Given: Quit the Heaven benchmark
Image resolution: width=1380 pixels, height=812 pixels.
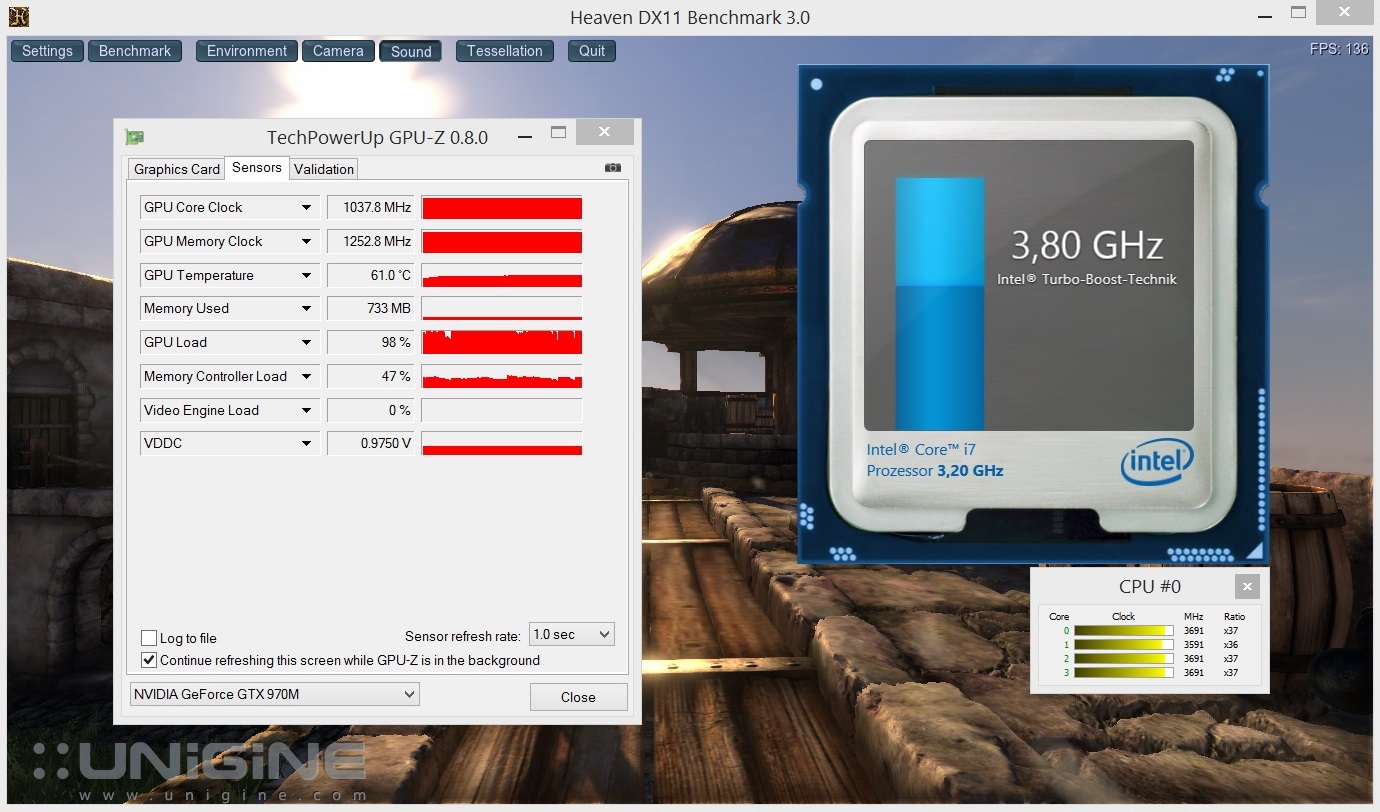Looking at the screenshot, I should [x=592, y=51].
